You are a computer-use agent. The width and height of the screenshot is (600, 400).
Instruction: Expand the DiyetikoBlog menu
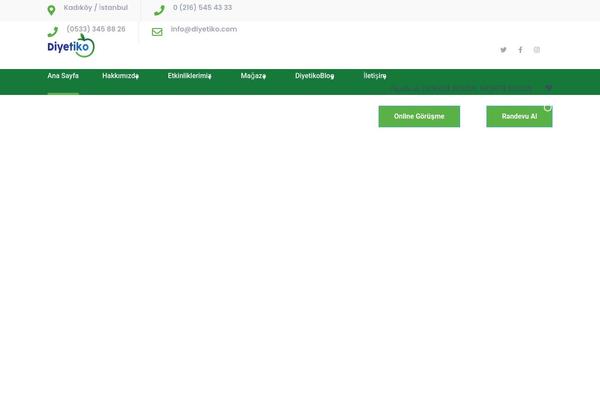pos(315,76)
